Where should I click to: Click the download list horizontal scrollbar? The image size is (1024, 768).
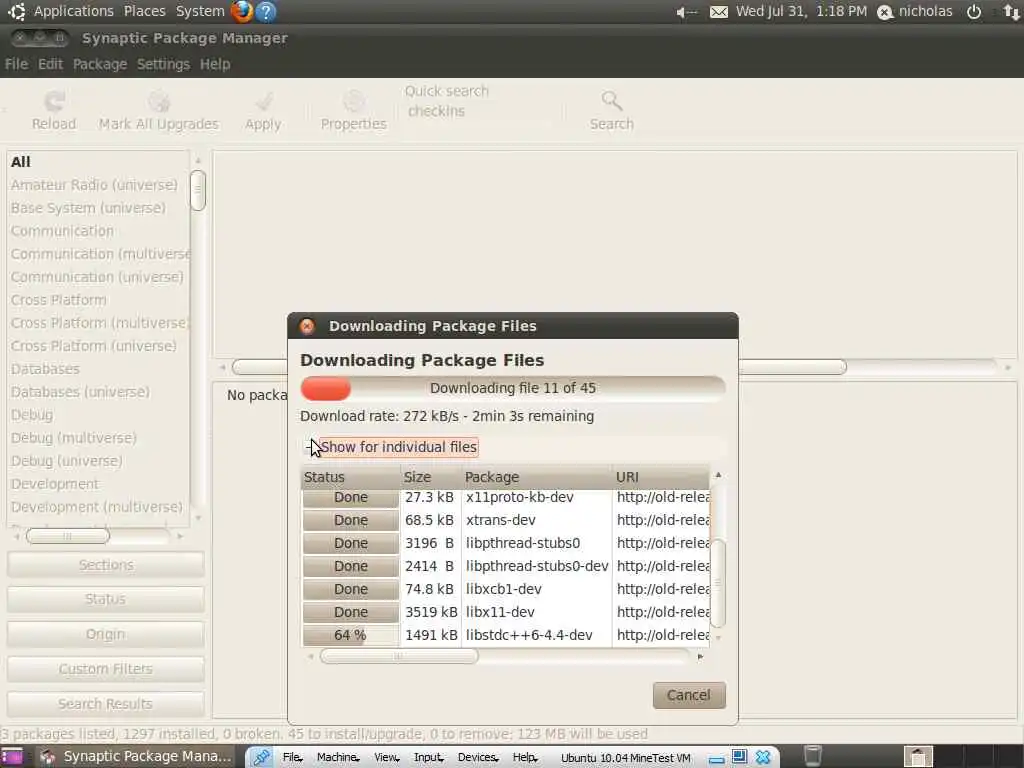[399, 656]
